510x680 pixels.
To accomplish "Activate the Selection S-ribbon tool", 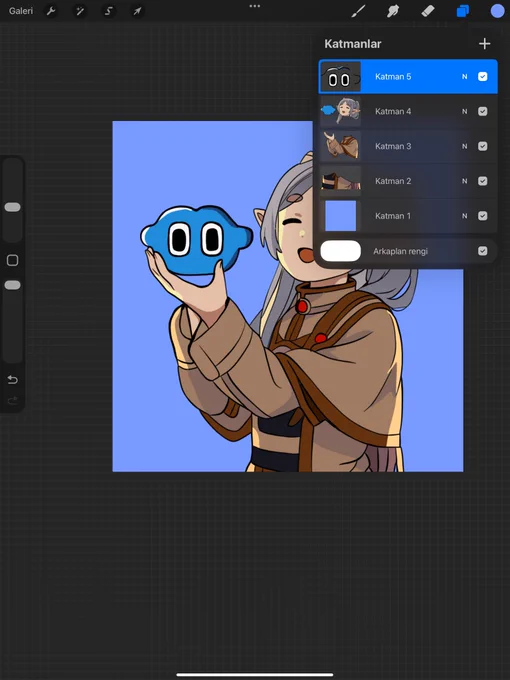I will click(108, 11).
